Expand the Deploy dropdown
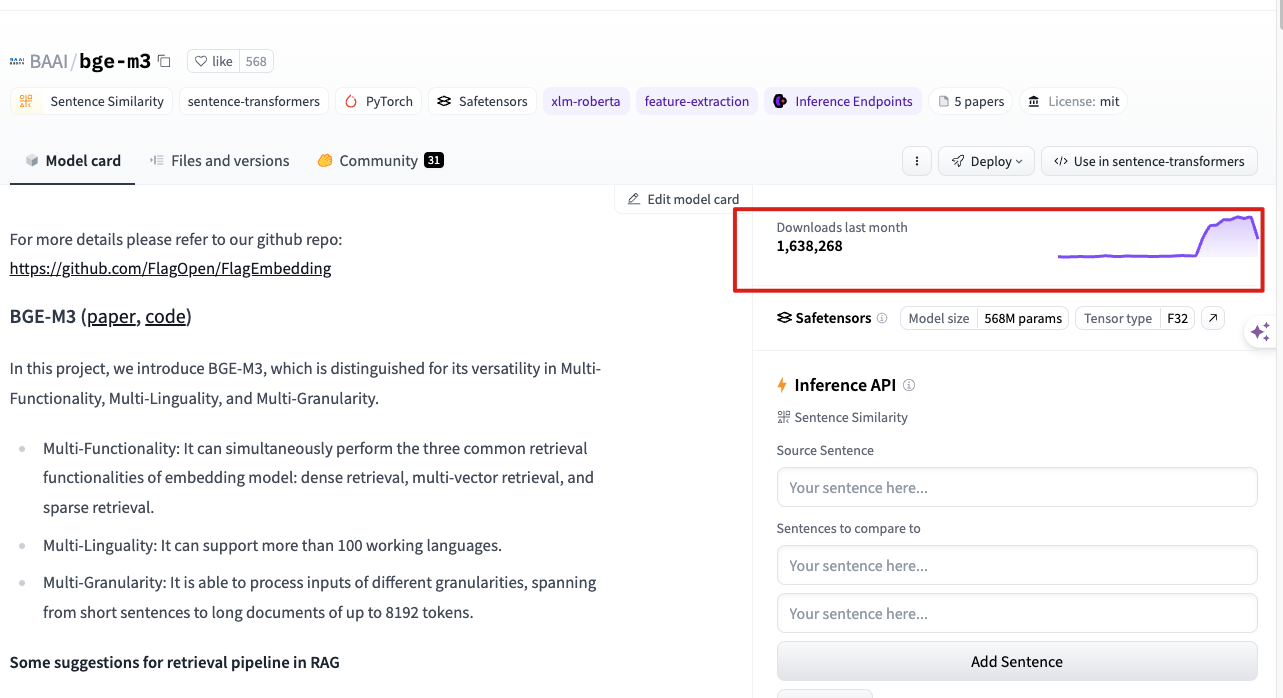Image resolution: width=1283 pixels, height=698 pixels. (986, 161)
